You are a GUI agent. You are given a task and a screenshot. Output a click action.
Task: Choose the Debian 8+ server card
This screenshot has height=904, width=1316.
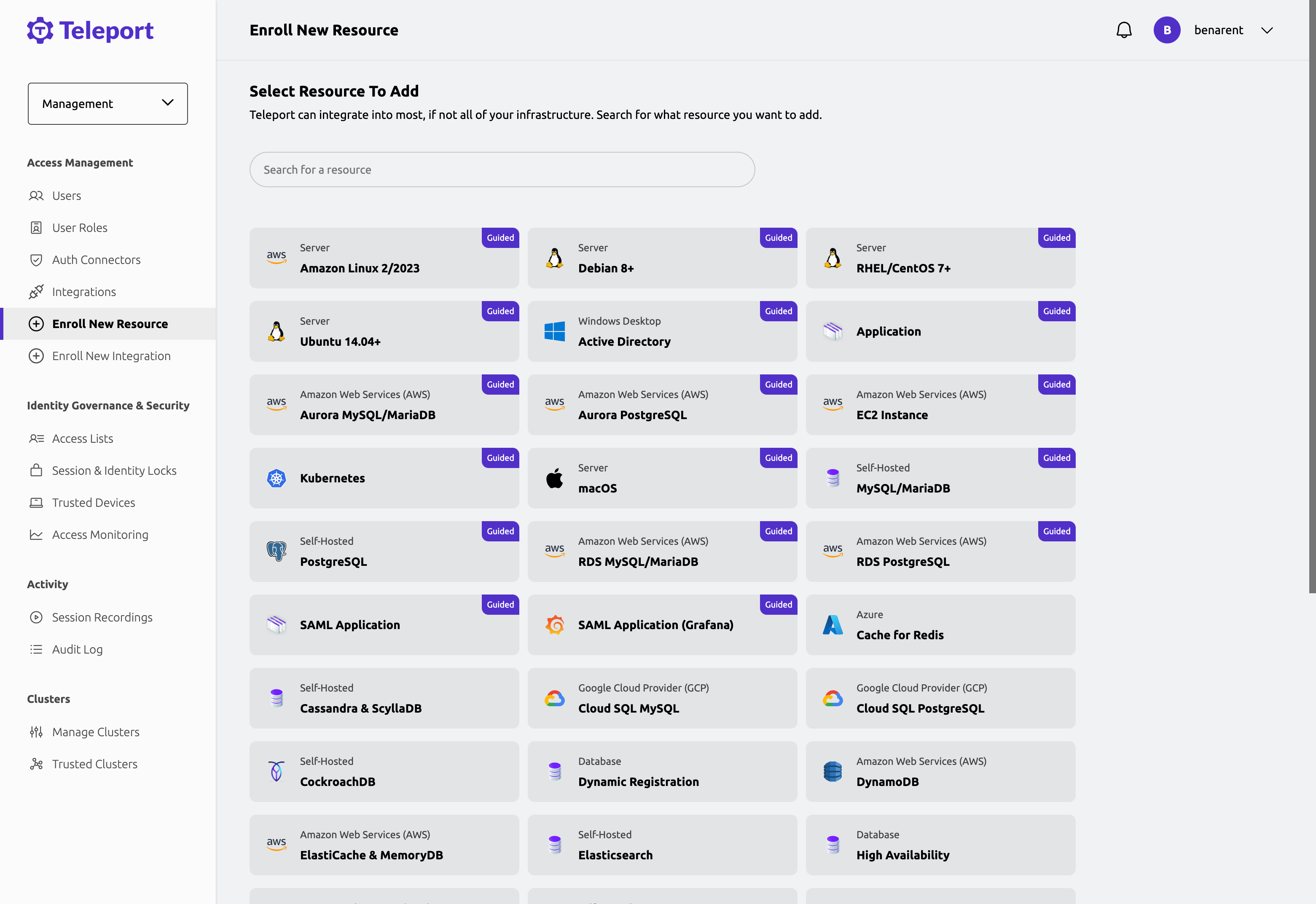coord(662,258)
